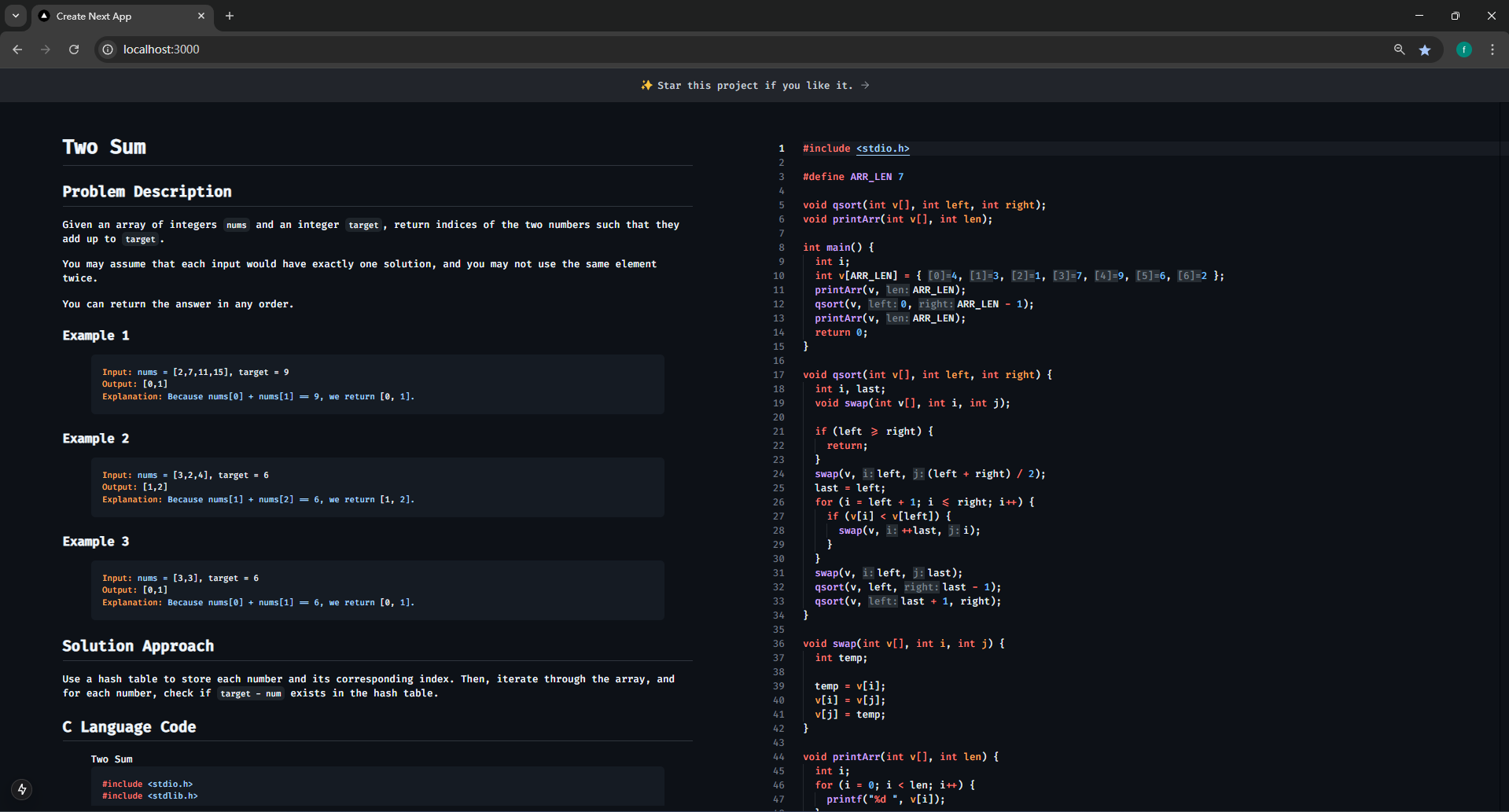Click the Example 1 code block

point(377,384)
